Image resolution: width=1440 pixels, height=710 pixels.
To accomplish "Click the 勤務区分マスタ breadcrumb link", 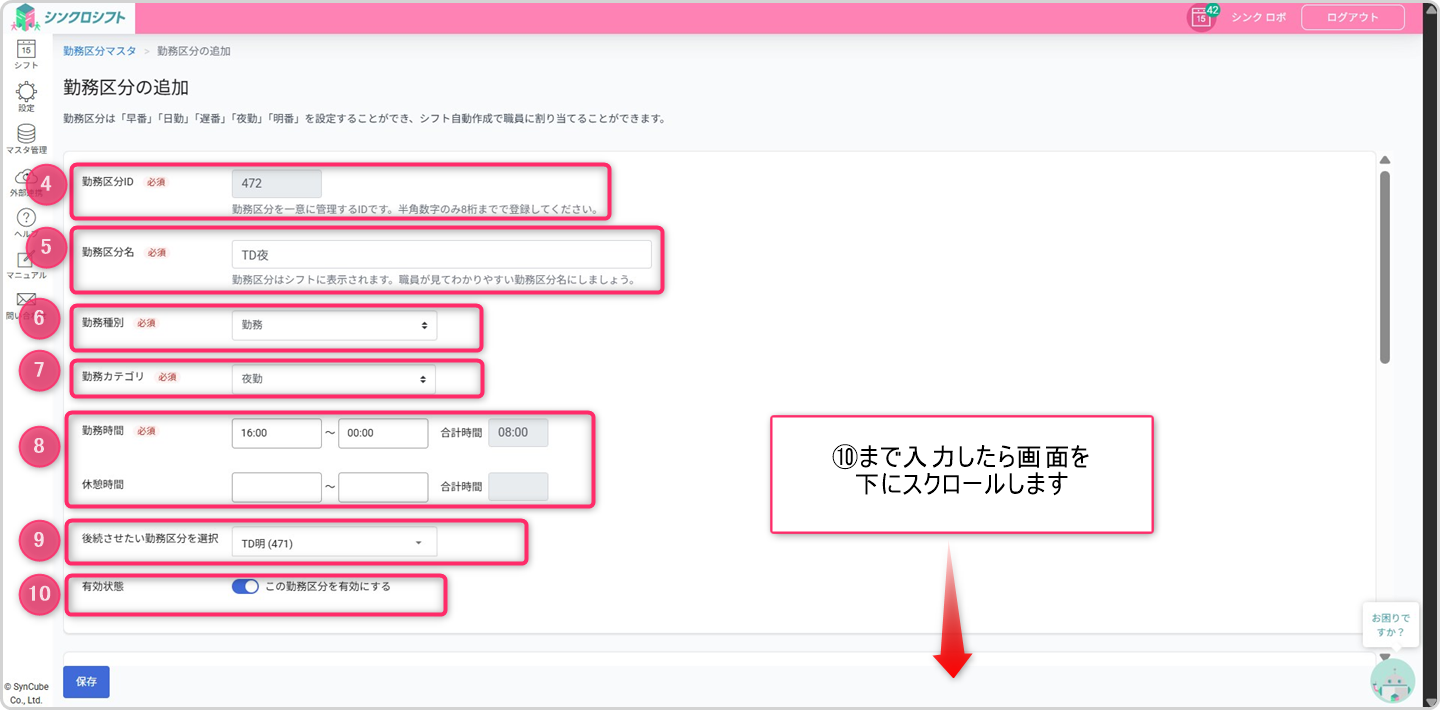I will point(99,50).
